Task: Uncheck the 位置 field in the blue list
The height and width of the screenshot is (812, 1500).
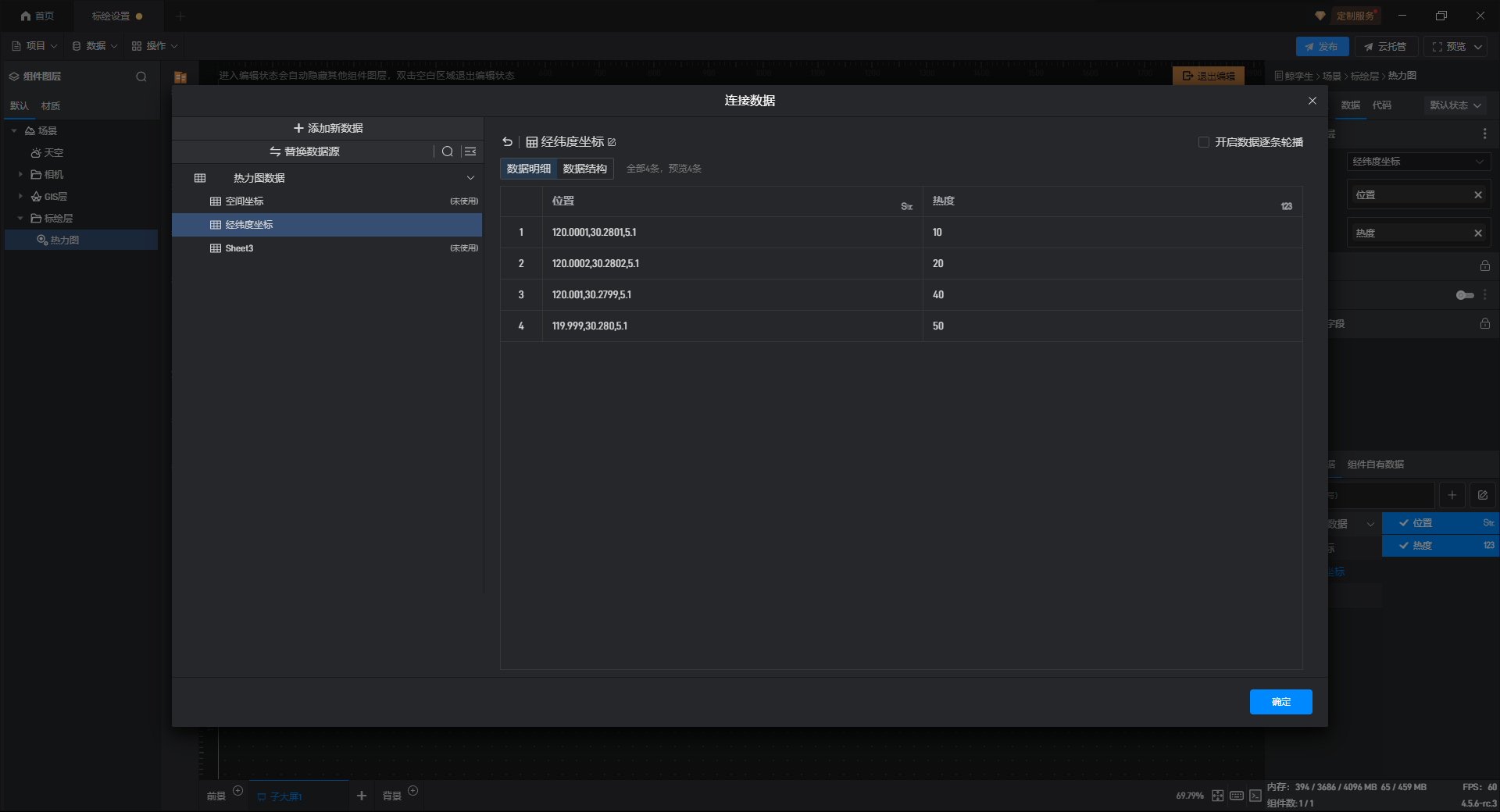Action: 1404,523
